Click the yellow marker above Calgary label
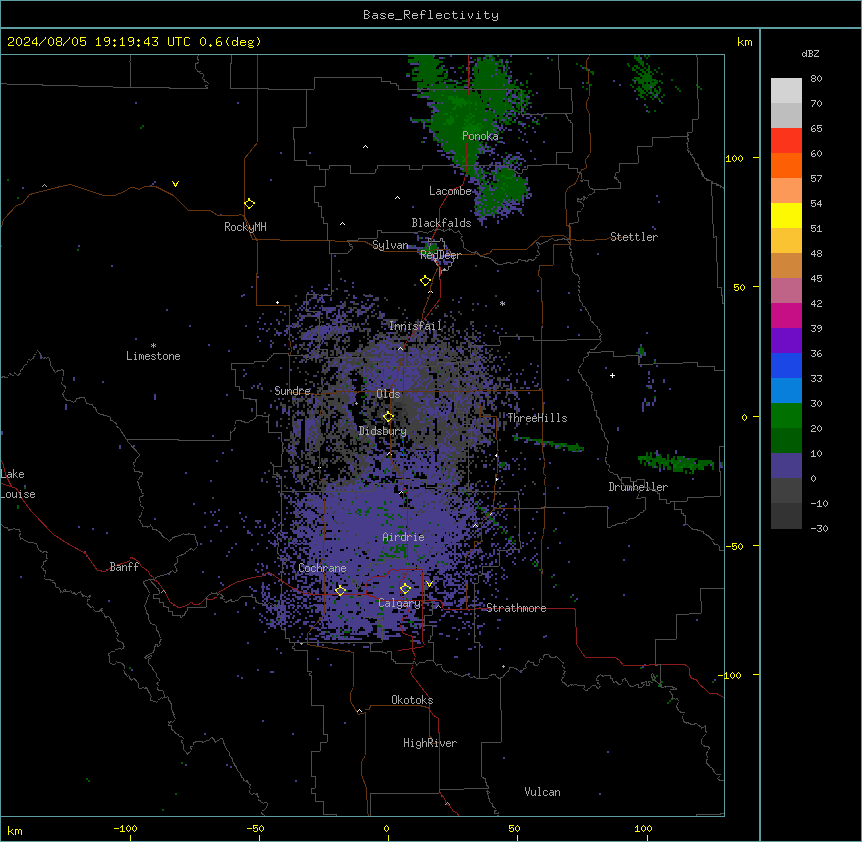This screenshot has height=842, width=862. 405,589
